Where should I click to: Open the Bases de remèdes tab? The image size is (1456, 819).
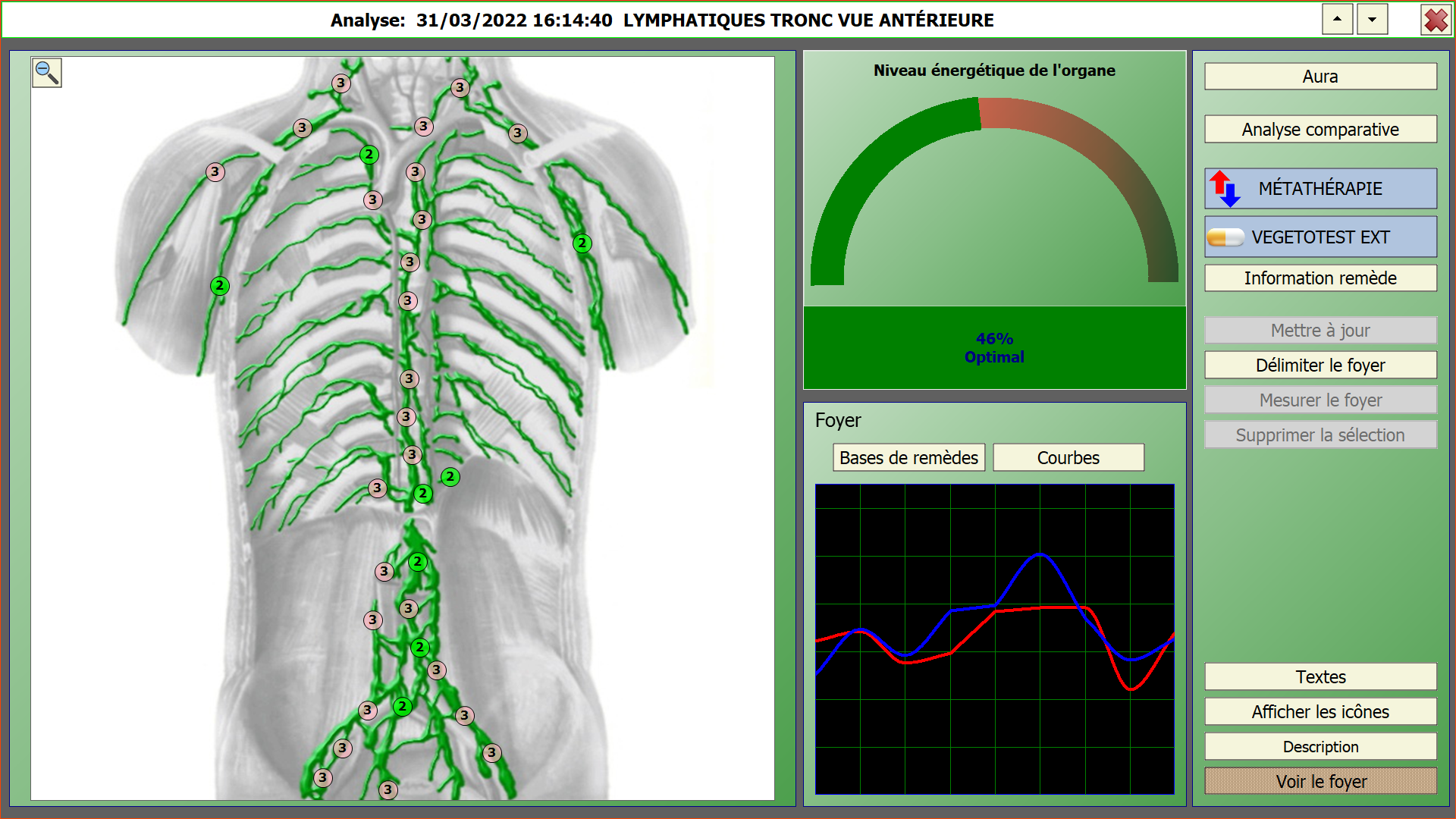[x=908, y=458]
